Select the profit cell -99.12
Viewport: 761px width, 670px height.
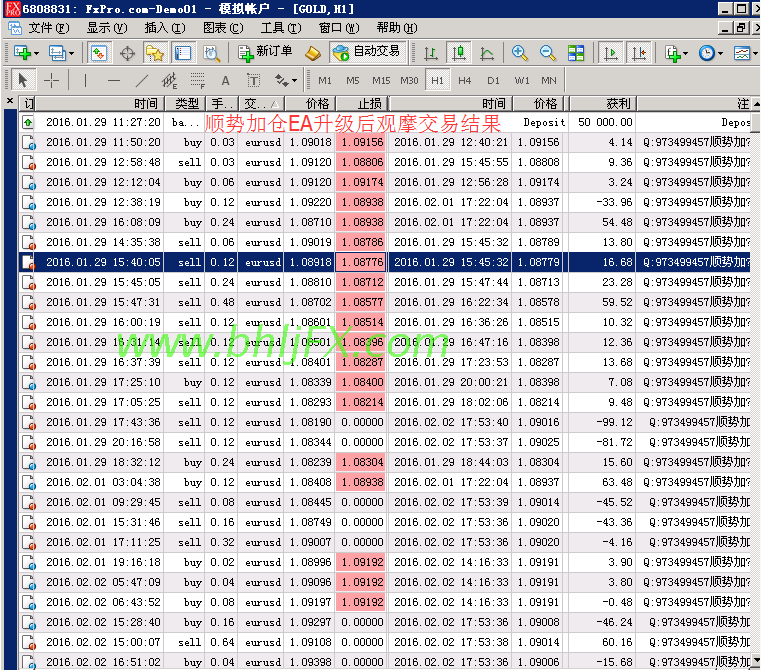[601, 422]
